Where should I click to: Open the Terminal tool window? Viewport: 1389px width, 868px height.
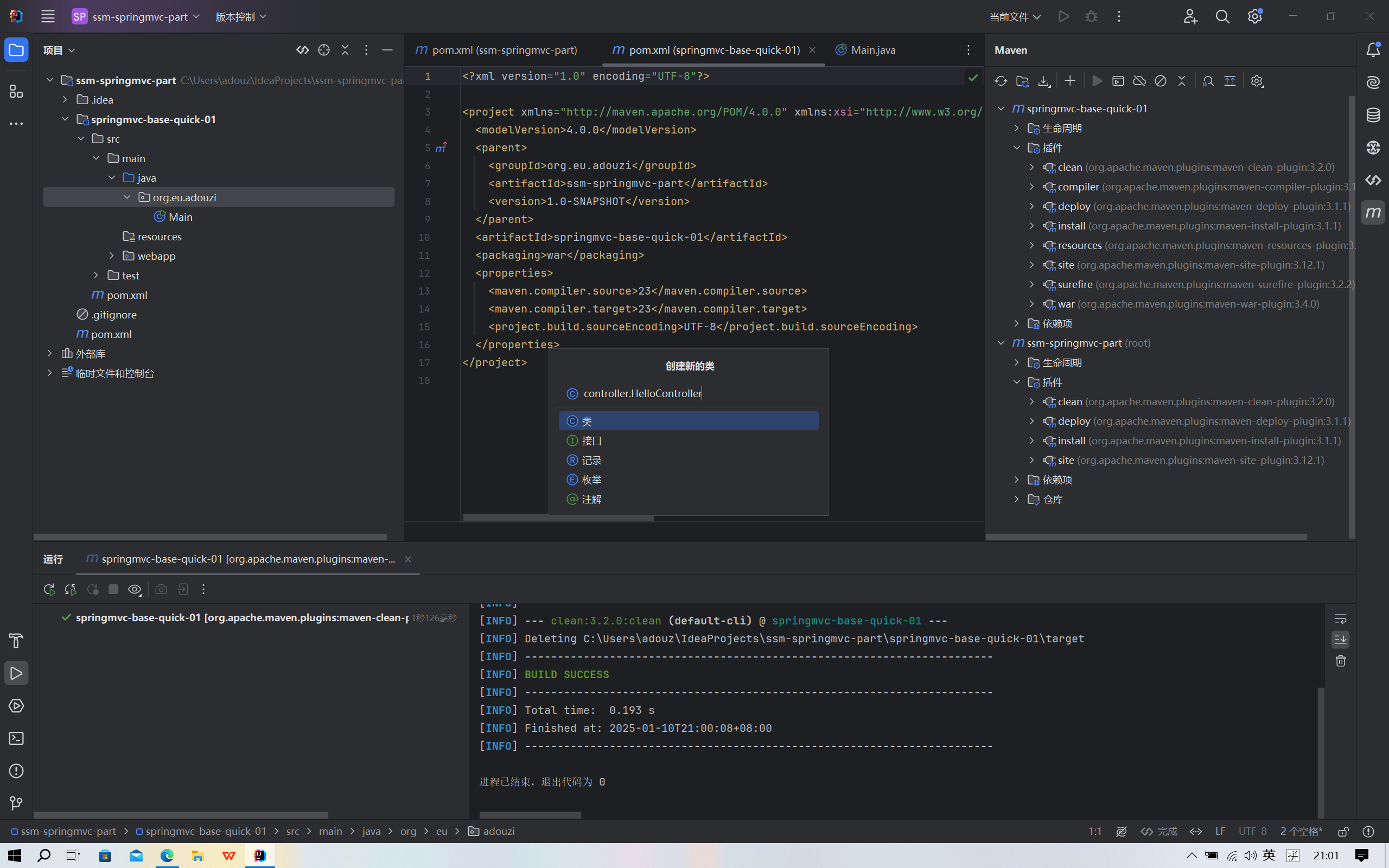16,738
